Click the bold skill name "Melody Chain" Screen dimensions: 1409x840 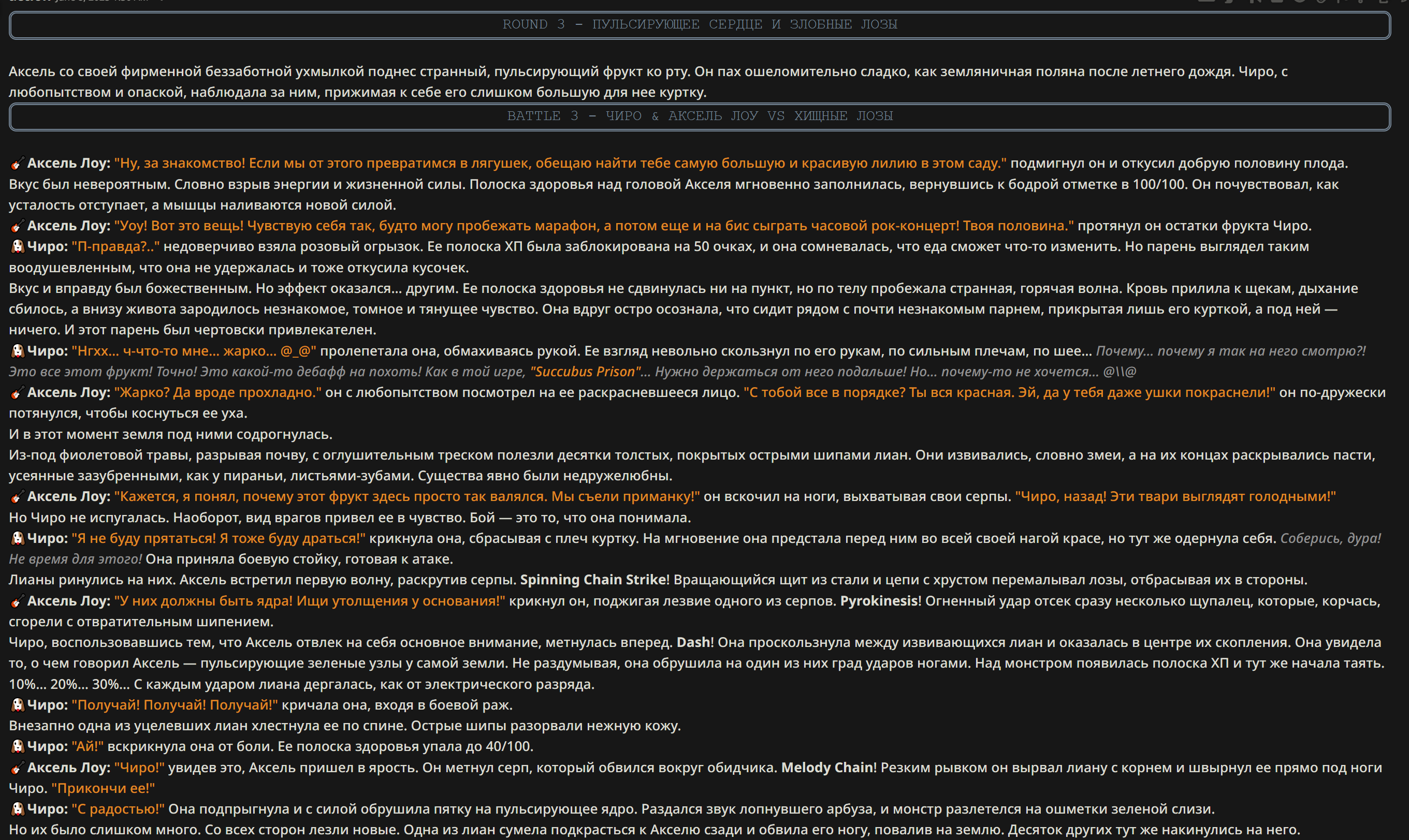coord(827,768)
